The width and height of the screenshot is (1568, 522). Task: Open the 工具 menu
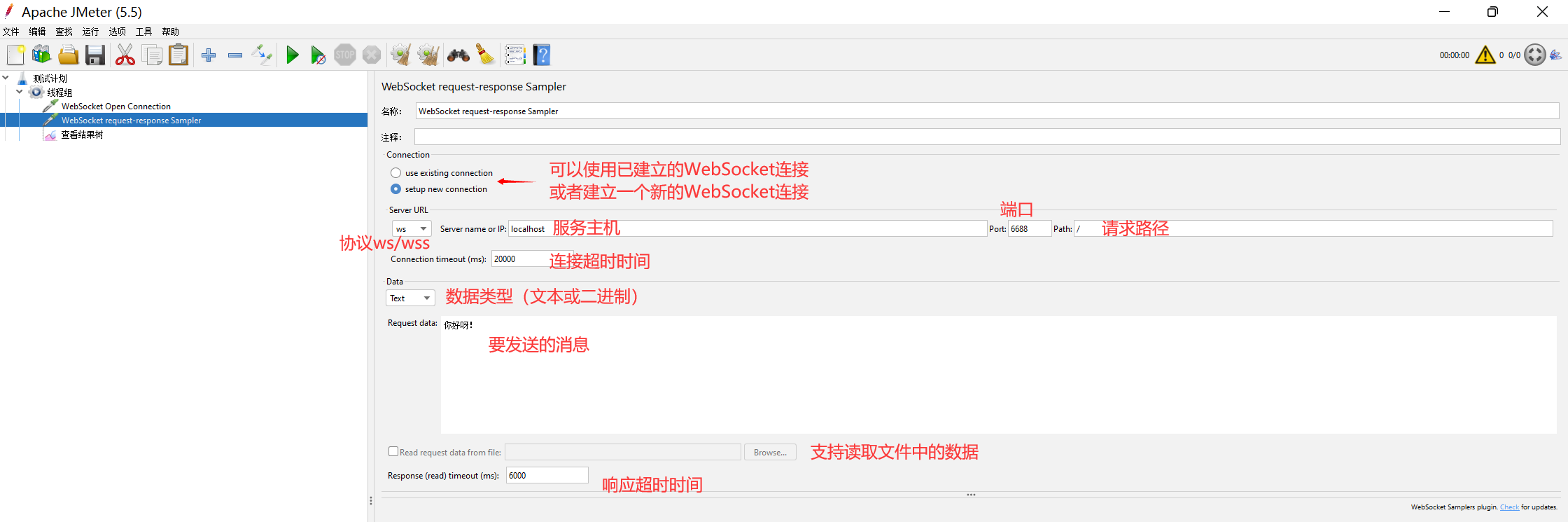click(143, 32)
